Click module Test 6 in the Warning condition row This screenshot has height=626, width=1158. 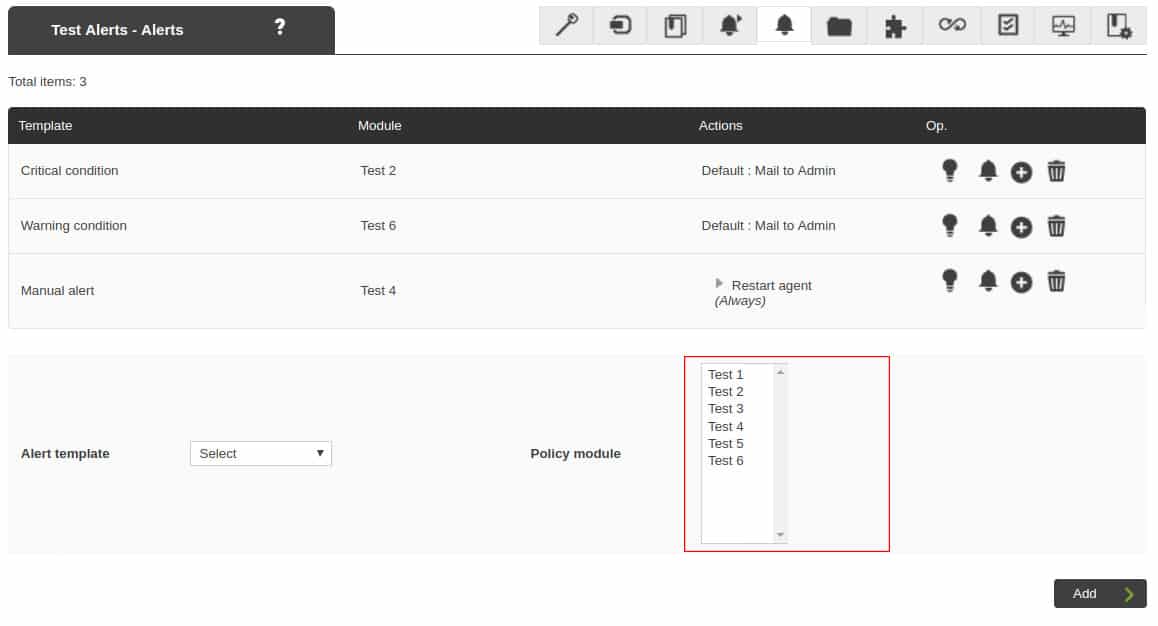tap(378, 225)
